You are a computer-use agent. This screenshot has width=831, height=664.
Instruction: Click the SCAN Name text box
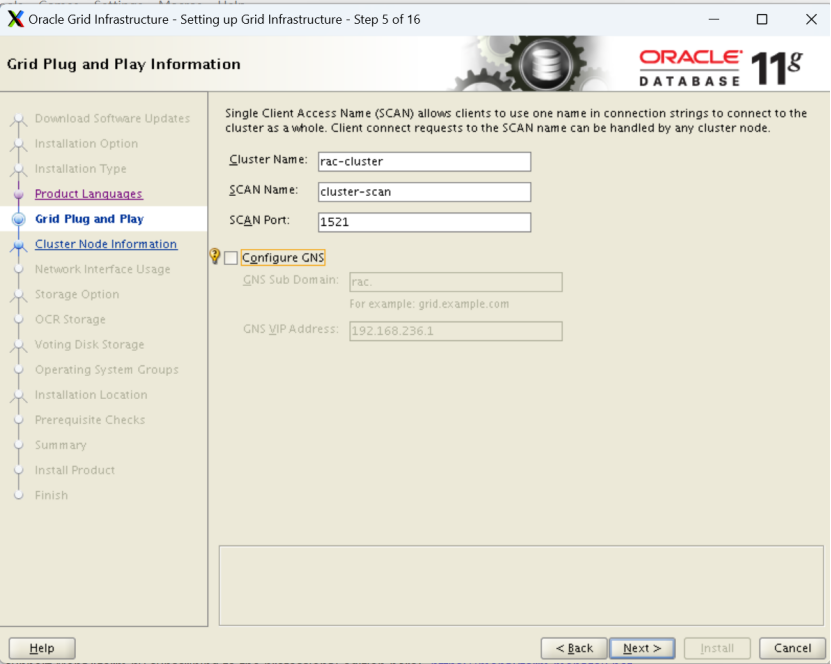tap(424, 190)
